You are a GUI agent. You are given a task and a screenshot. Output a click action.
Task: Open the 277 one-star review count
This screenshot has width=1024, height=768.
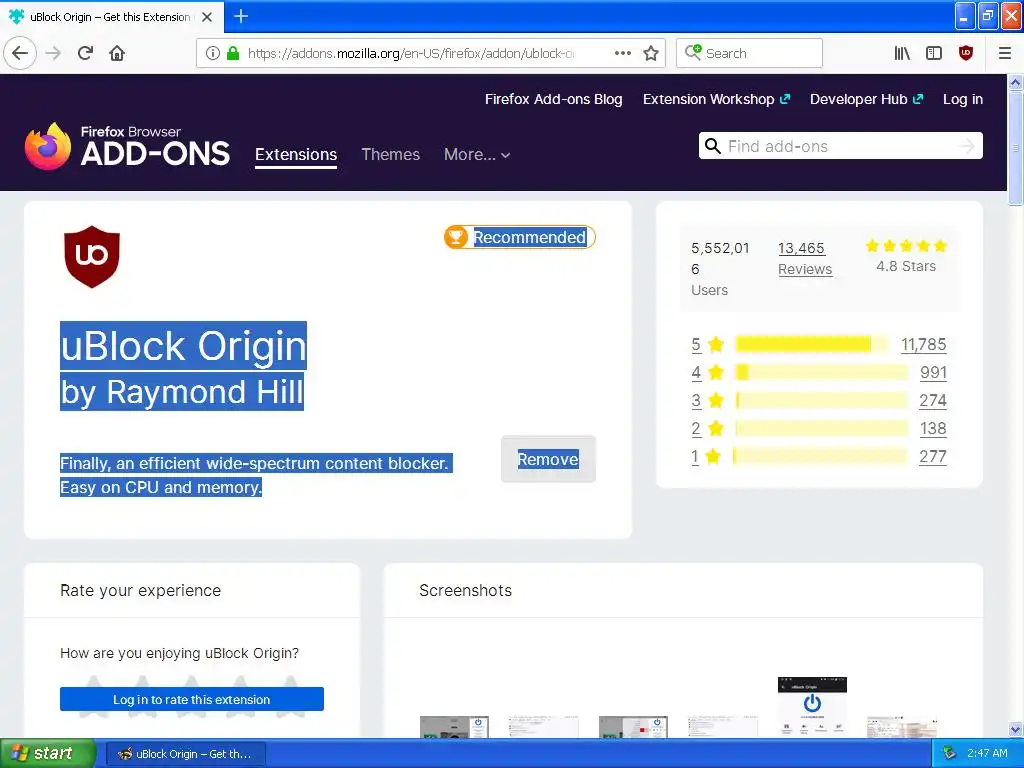(x=933, y=456)
